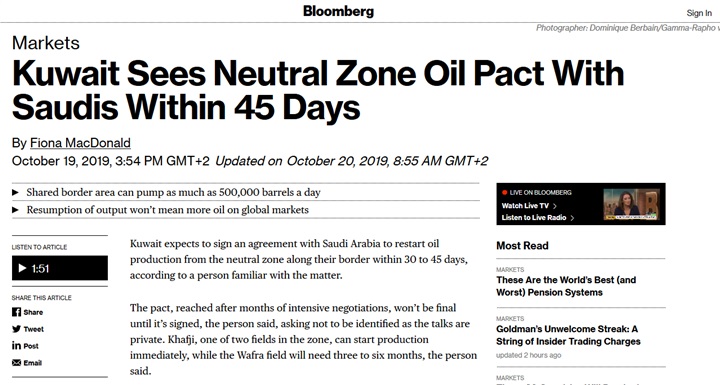Click the MARKETS tag above the Goldman story

tap(510, 318)
